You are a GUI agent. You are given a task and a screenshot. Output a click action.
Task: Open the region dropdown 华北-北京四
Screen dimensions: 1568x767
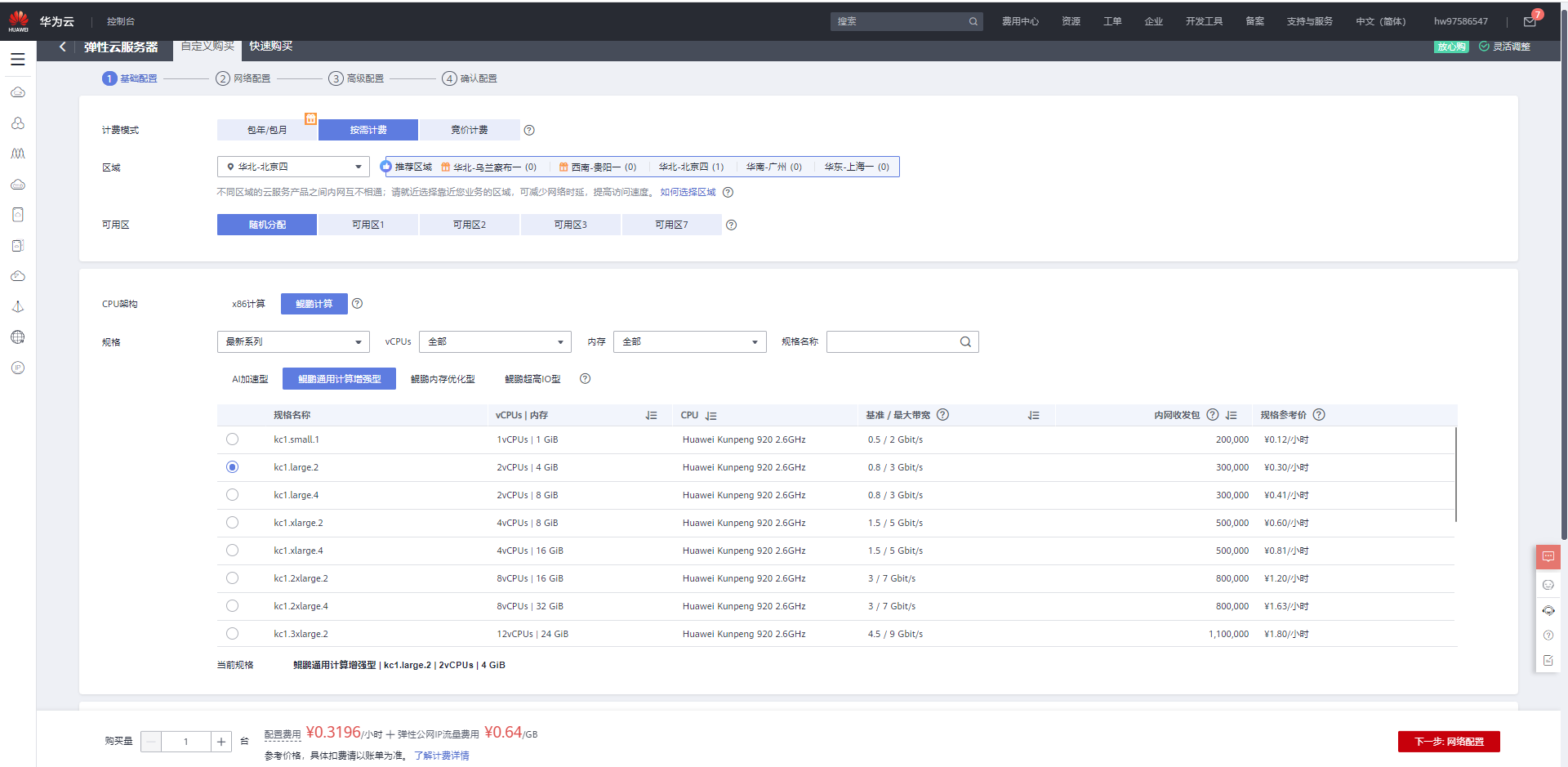pos(293,167)
